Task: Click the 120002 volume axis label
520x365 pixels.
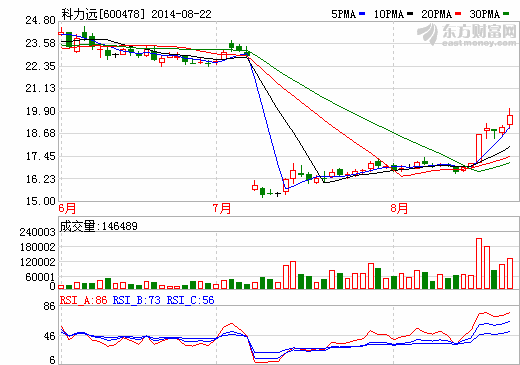Action: (x=37, y=262)
